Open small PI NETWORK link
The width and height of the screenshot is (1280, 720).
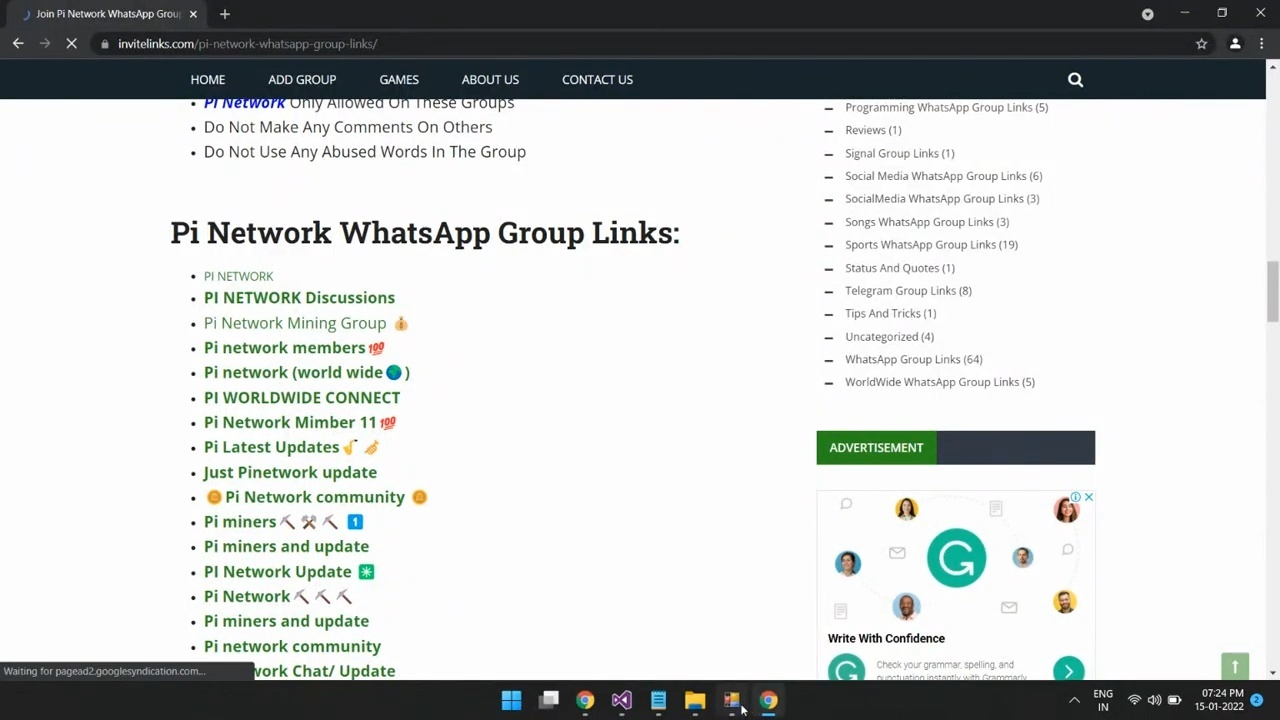[238, 276]
